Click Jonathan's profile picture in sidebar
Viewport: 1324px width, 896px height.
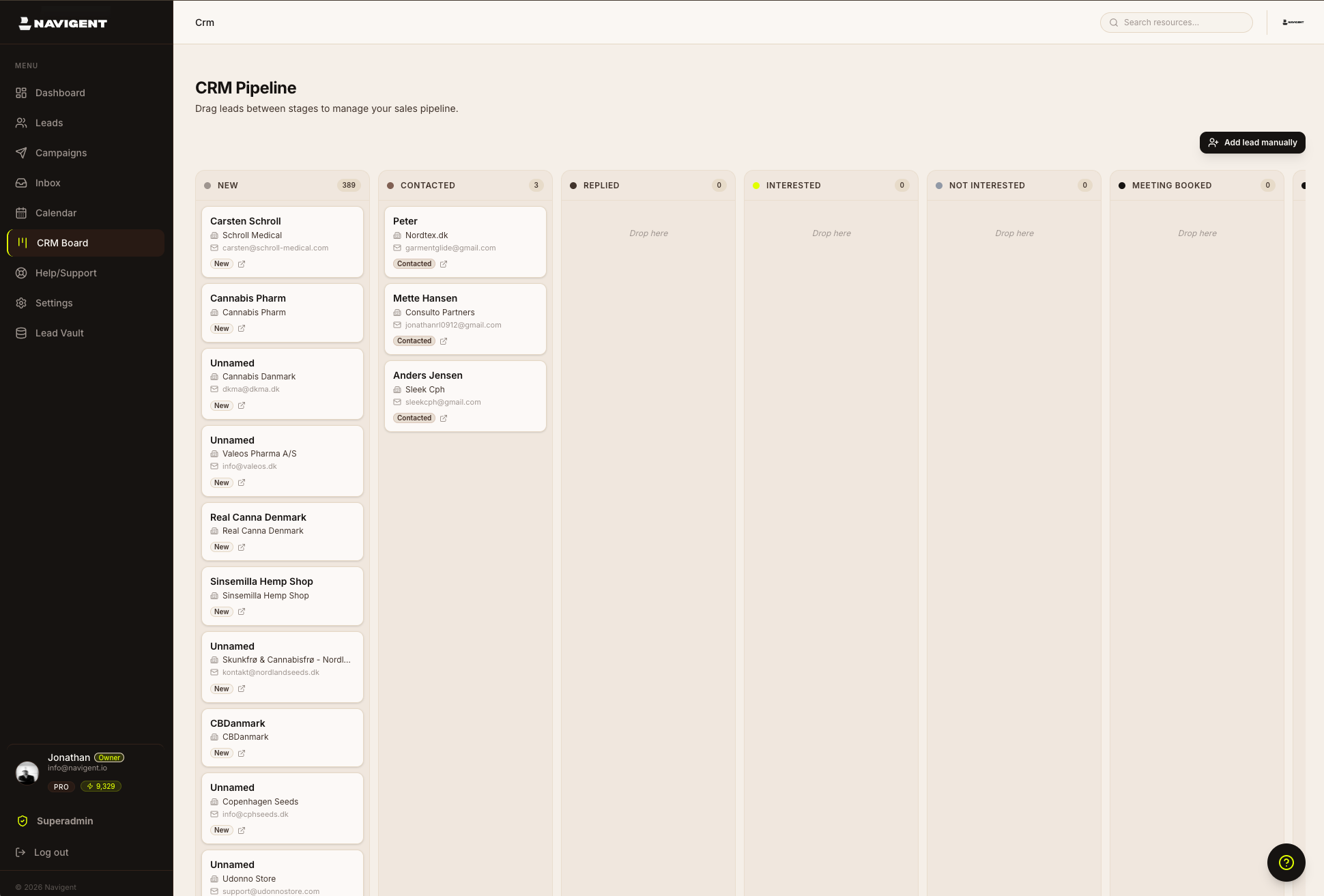27,772
